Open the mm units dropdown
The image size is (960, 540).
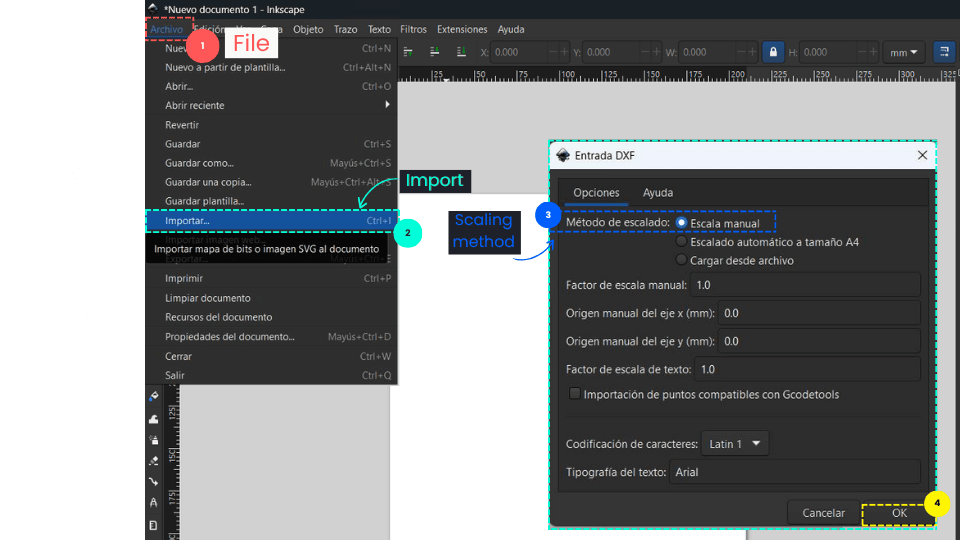903,52
